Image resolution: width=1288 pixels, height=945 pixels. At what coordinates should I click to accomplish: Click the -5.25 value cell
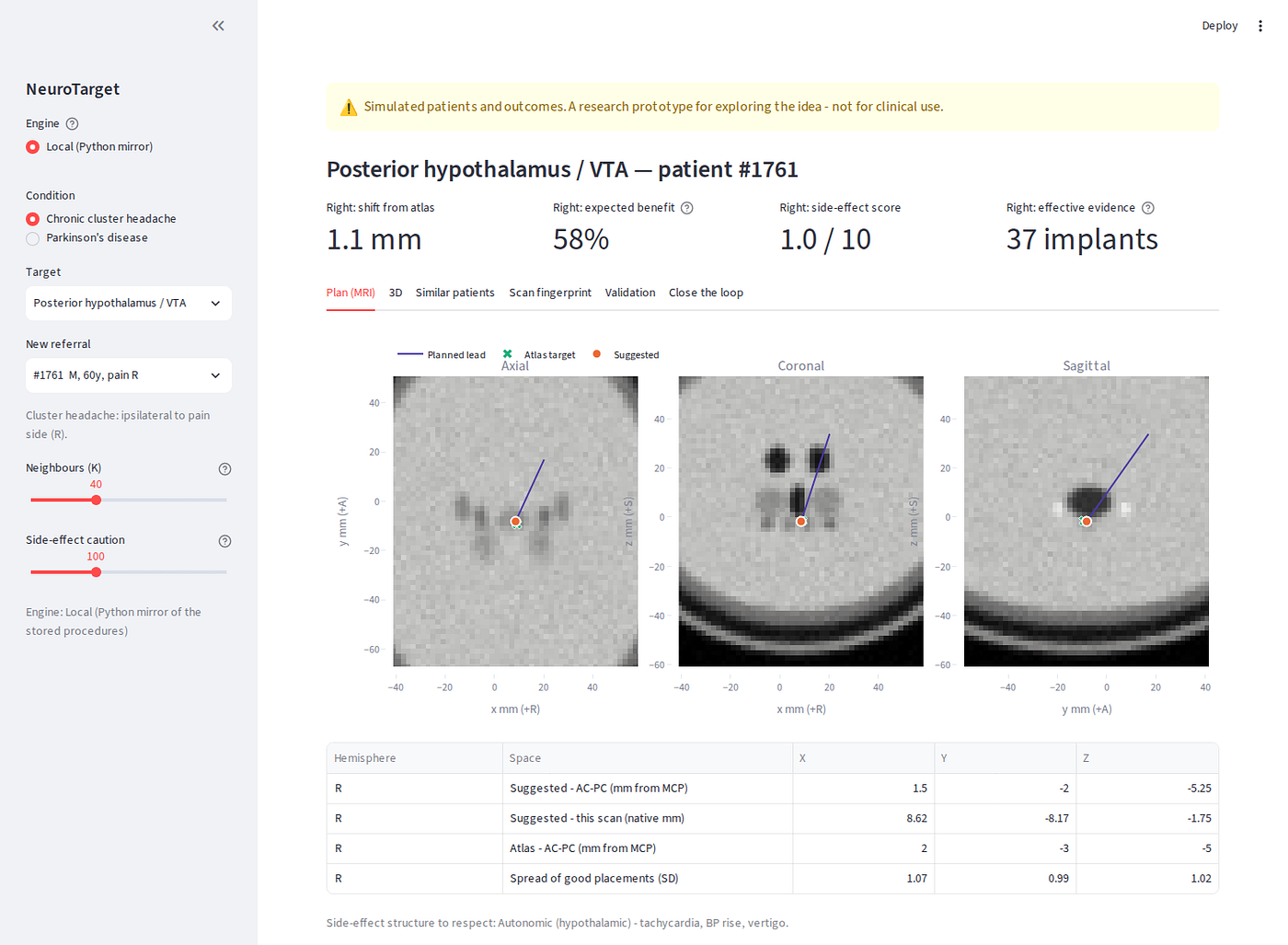click(x=1147, y=789)
